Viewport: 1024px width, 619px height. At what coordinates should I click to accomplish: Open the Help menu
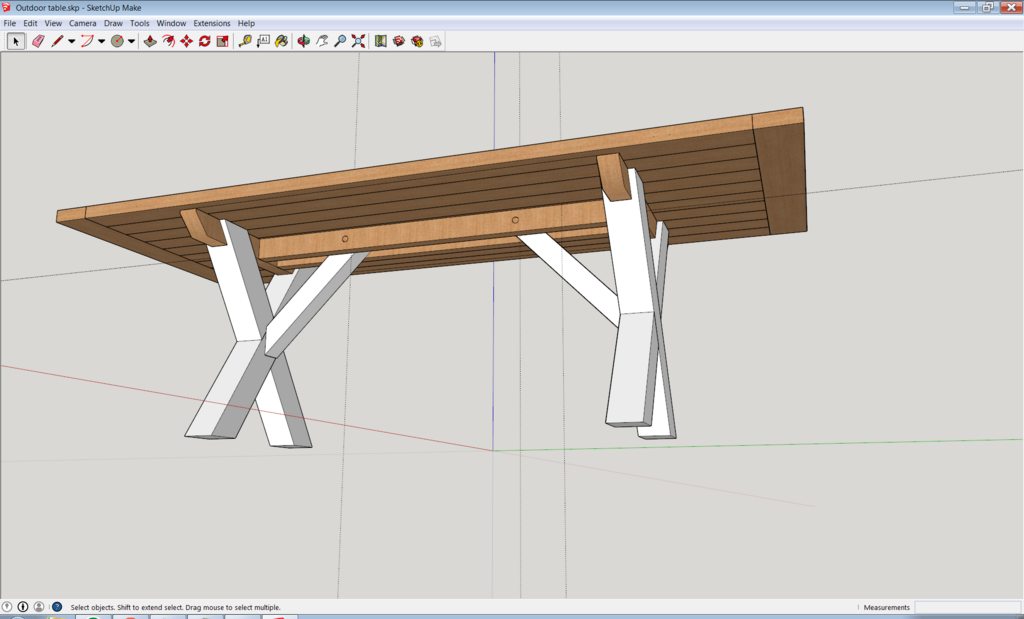(x=246, y=23)
